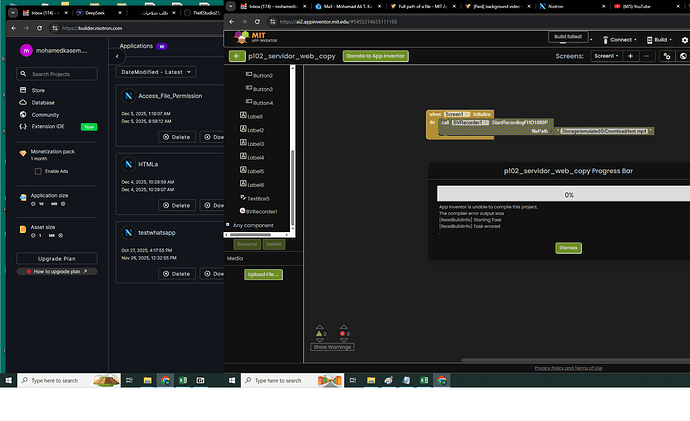Click the 0% progress bar
This screenshot has width=690, height=421.
click(568, 195)
